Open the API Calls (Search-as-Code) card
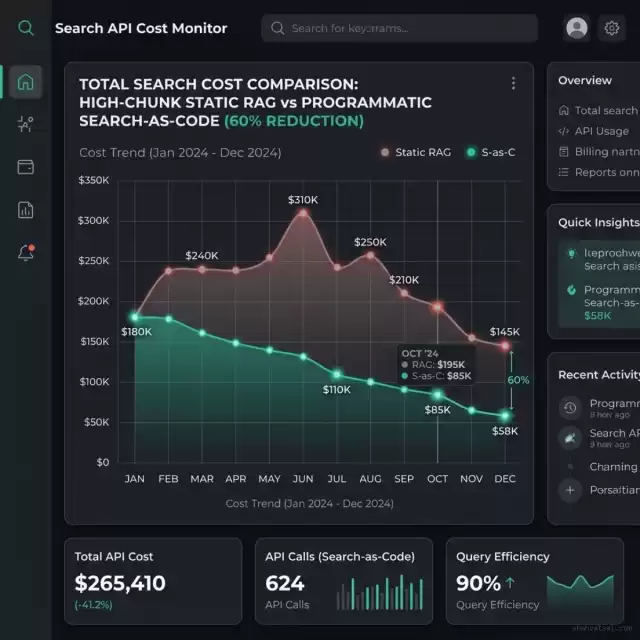 click(x=344, y=581)
